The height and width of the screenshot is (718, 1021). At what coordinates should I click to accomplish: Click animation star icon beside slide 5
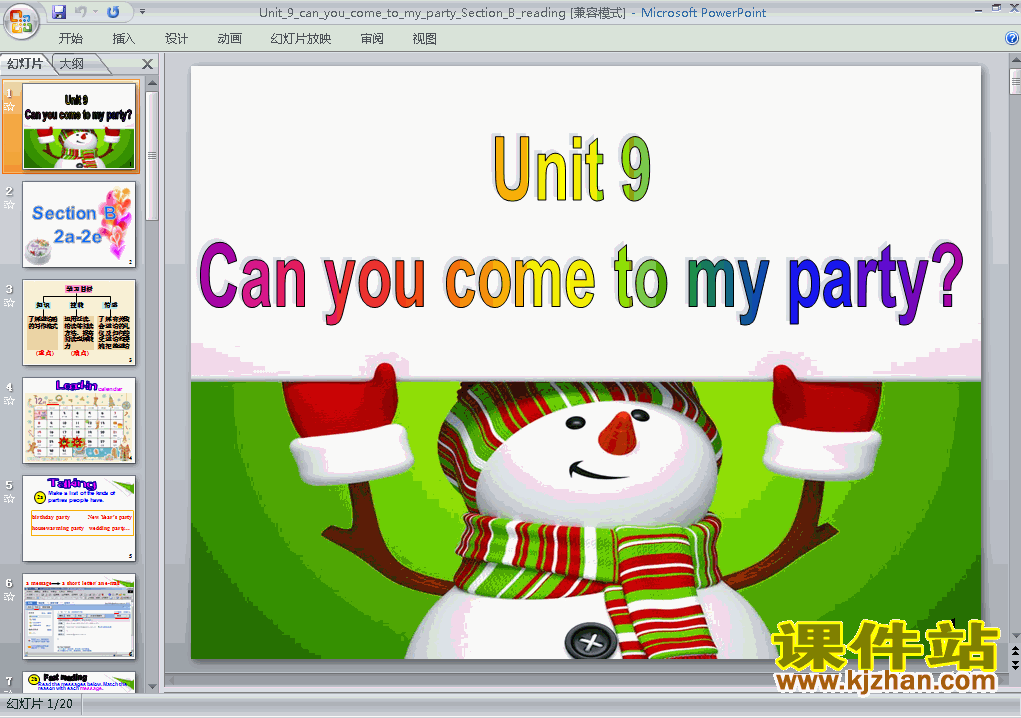[x=9, y=499]
